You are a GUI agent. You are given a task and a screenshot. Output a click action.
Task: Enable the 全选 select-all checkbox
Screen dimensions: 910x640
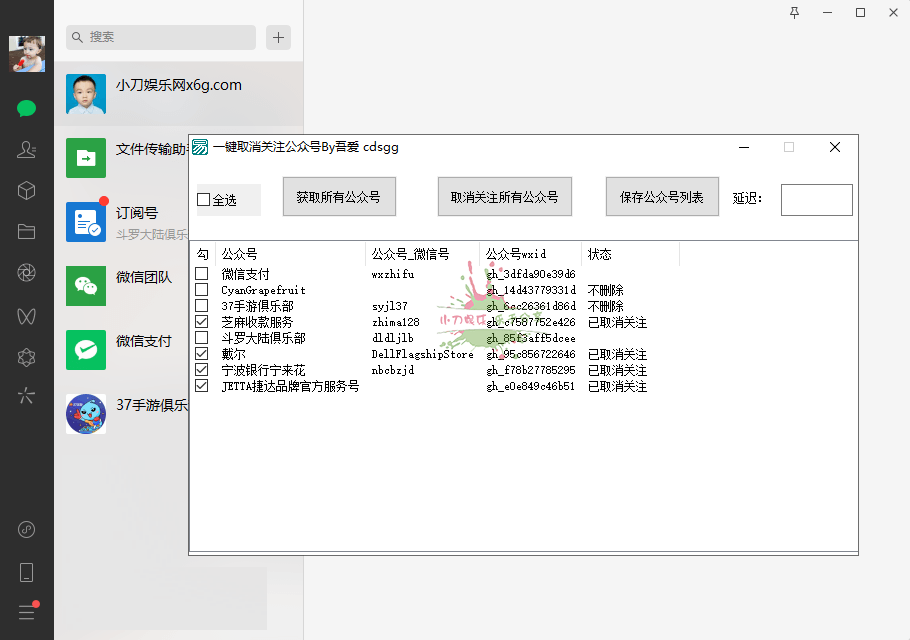coord(204,200)
